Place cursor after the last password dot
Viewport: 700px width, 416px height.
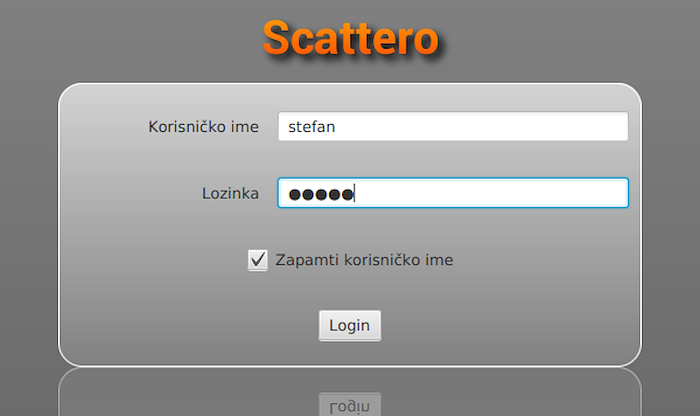pyautogui.click(x=354, y=194)
